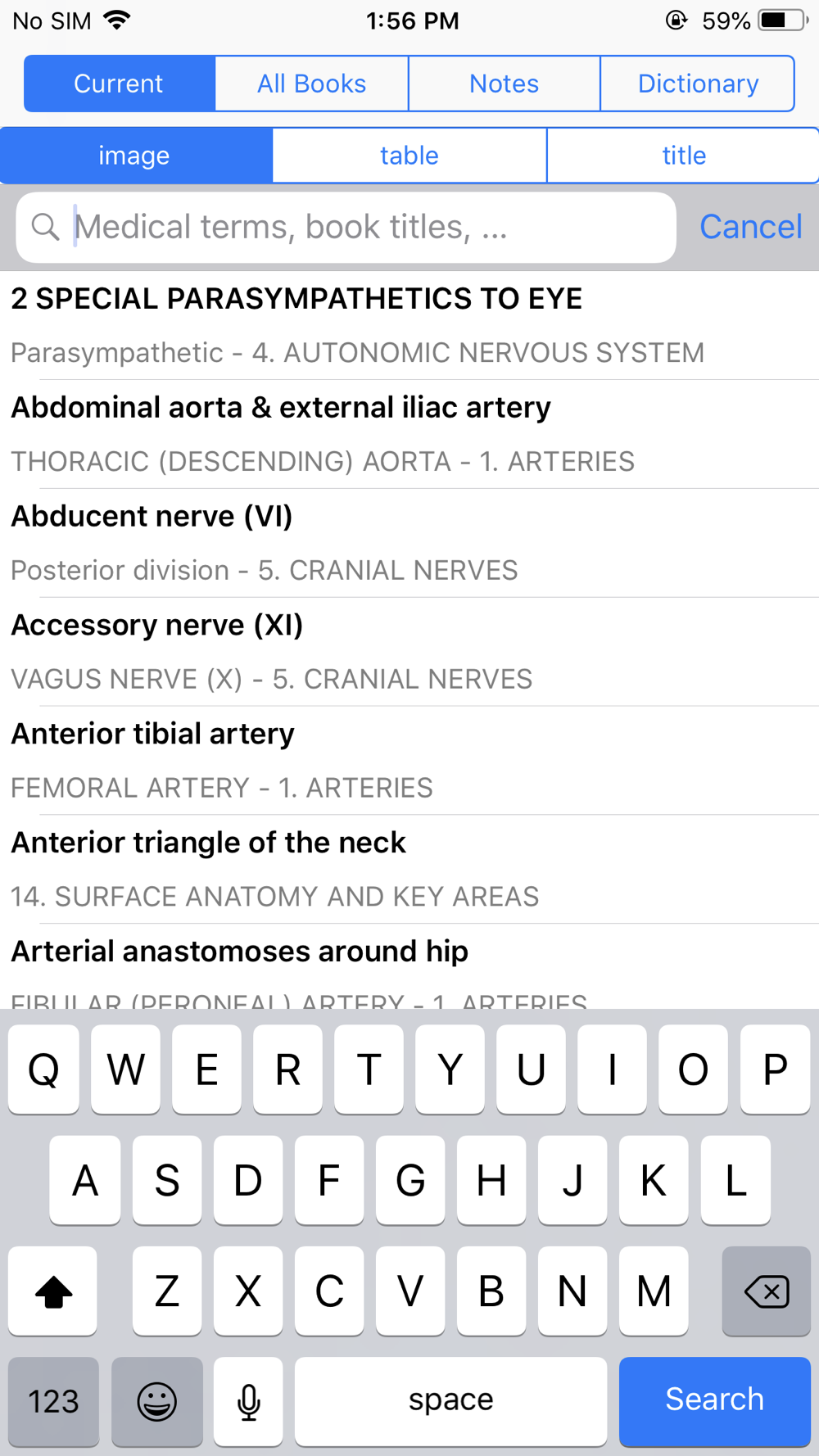Open the Notes tab
The width and height of the screenshot is (819, 1456).
[x=505, y=84]
